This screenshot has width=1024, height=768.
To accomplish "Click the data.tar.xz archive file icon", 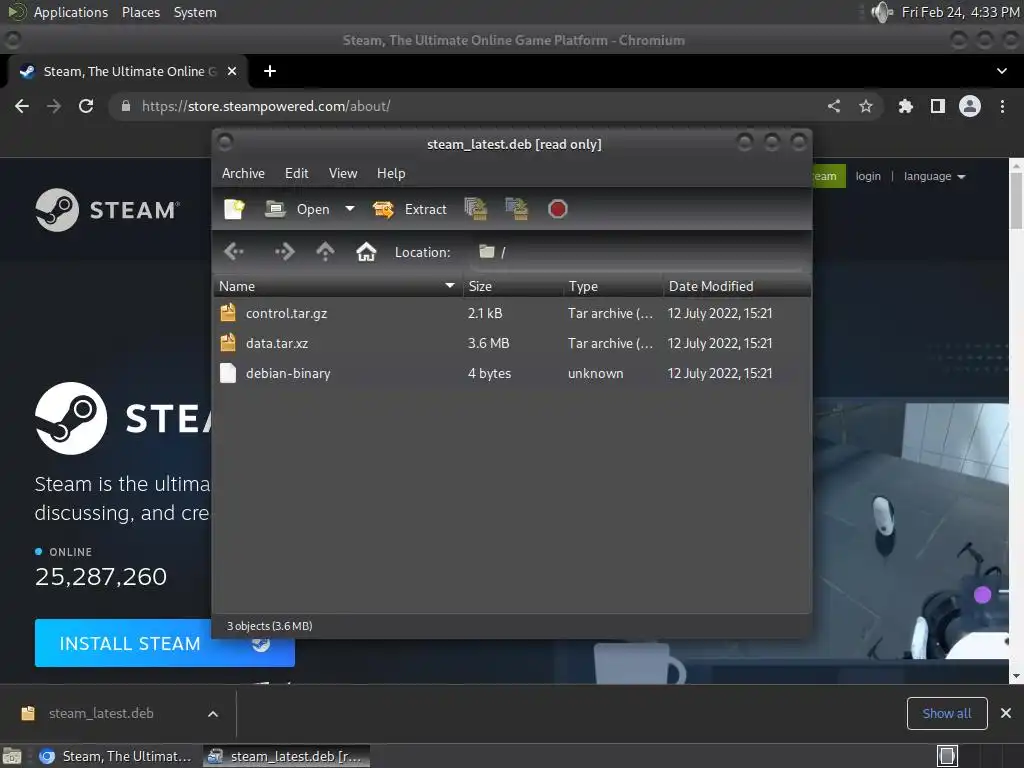I will point(228,343).
